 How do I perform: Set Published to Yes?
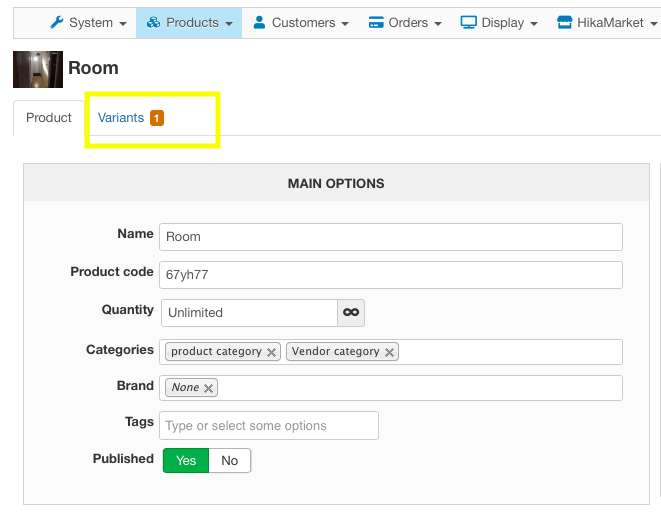[186, 460]
